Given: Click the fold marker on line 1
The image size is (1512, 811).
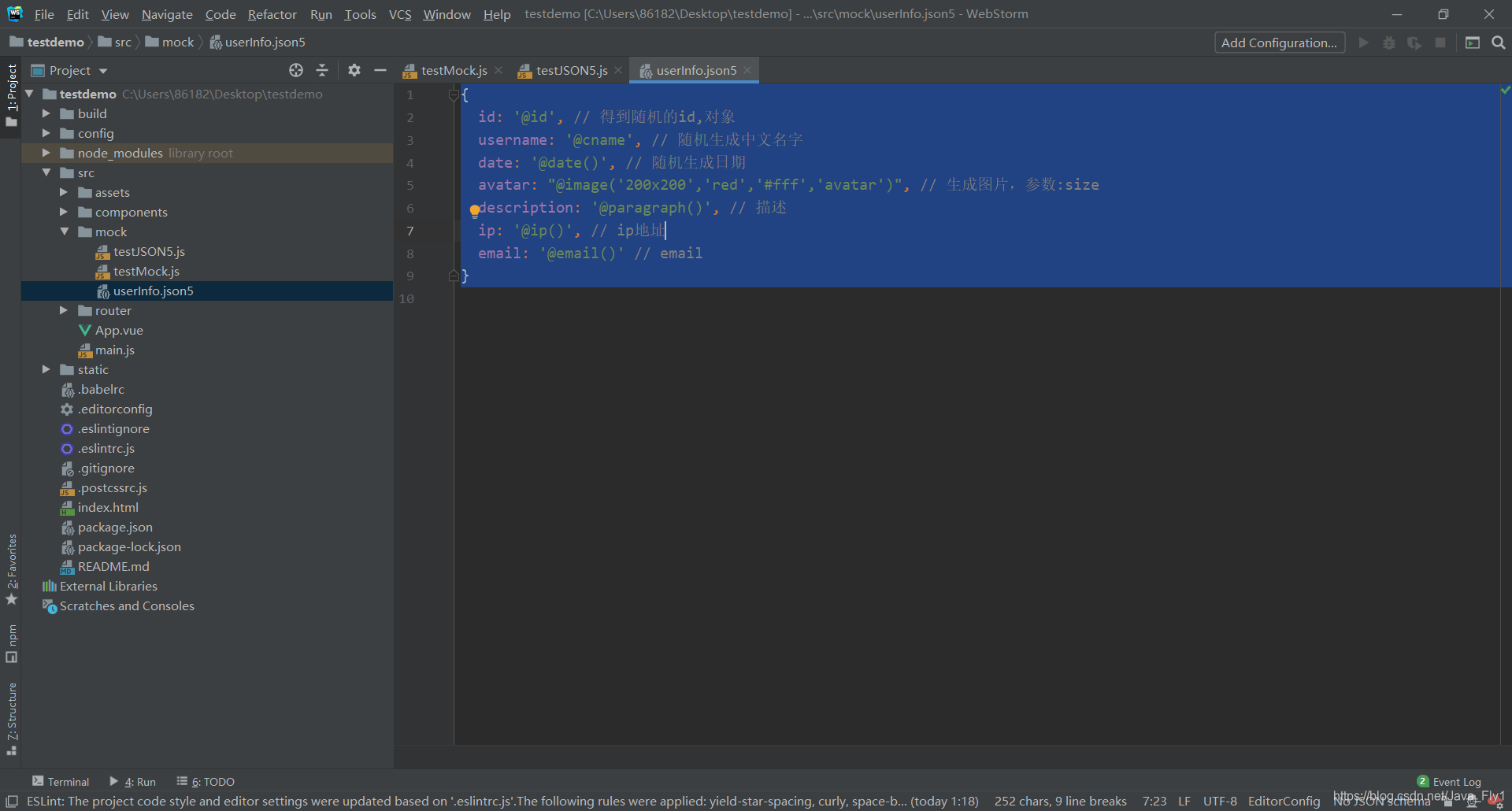Looking at the screenshot, I should tap(454, 95).
